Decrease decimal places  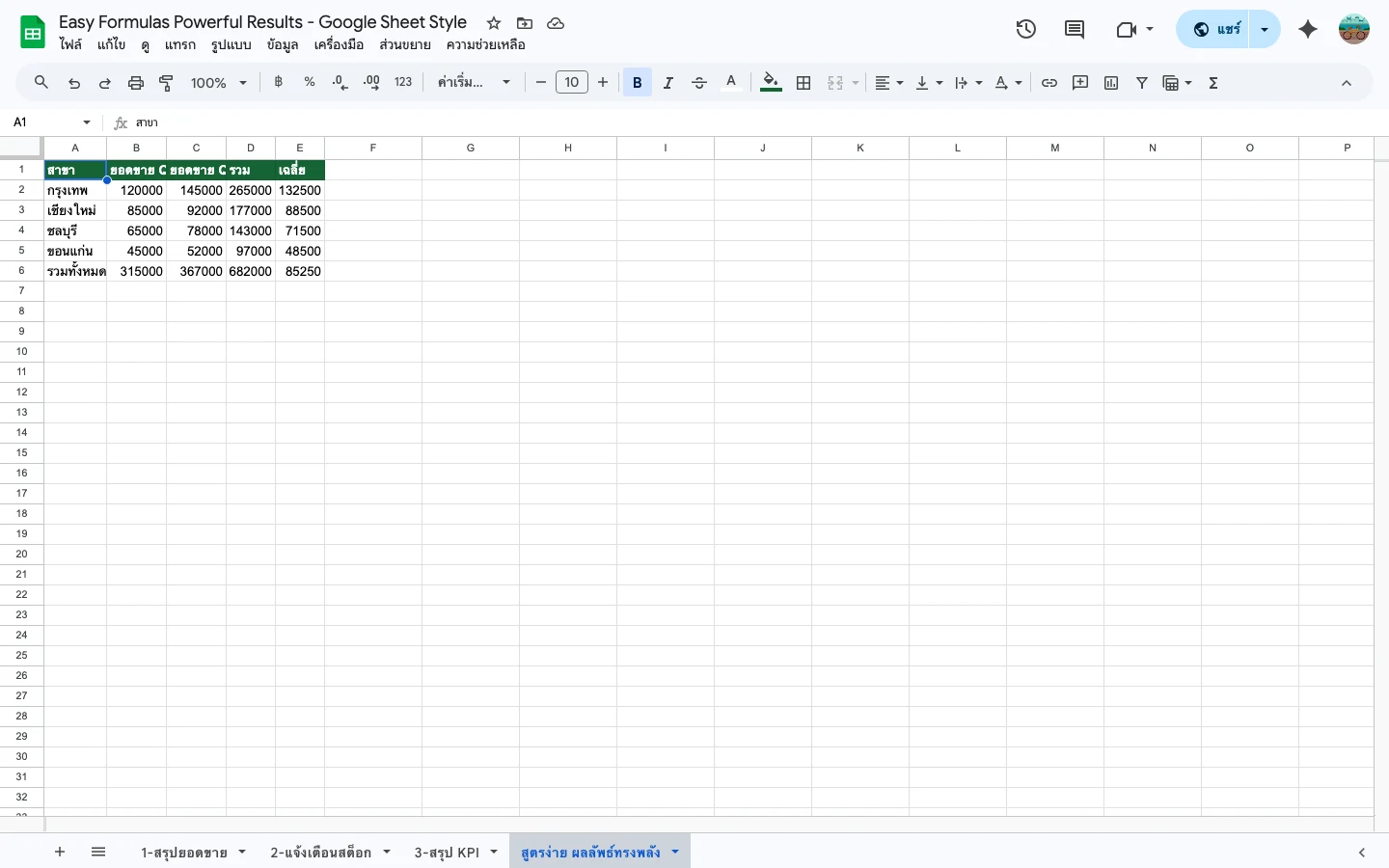(340, 82)
